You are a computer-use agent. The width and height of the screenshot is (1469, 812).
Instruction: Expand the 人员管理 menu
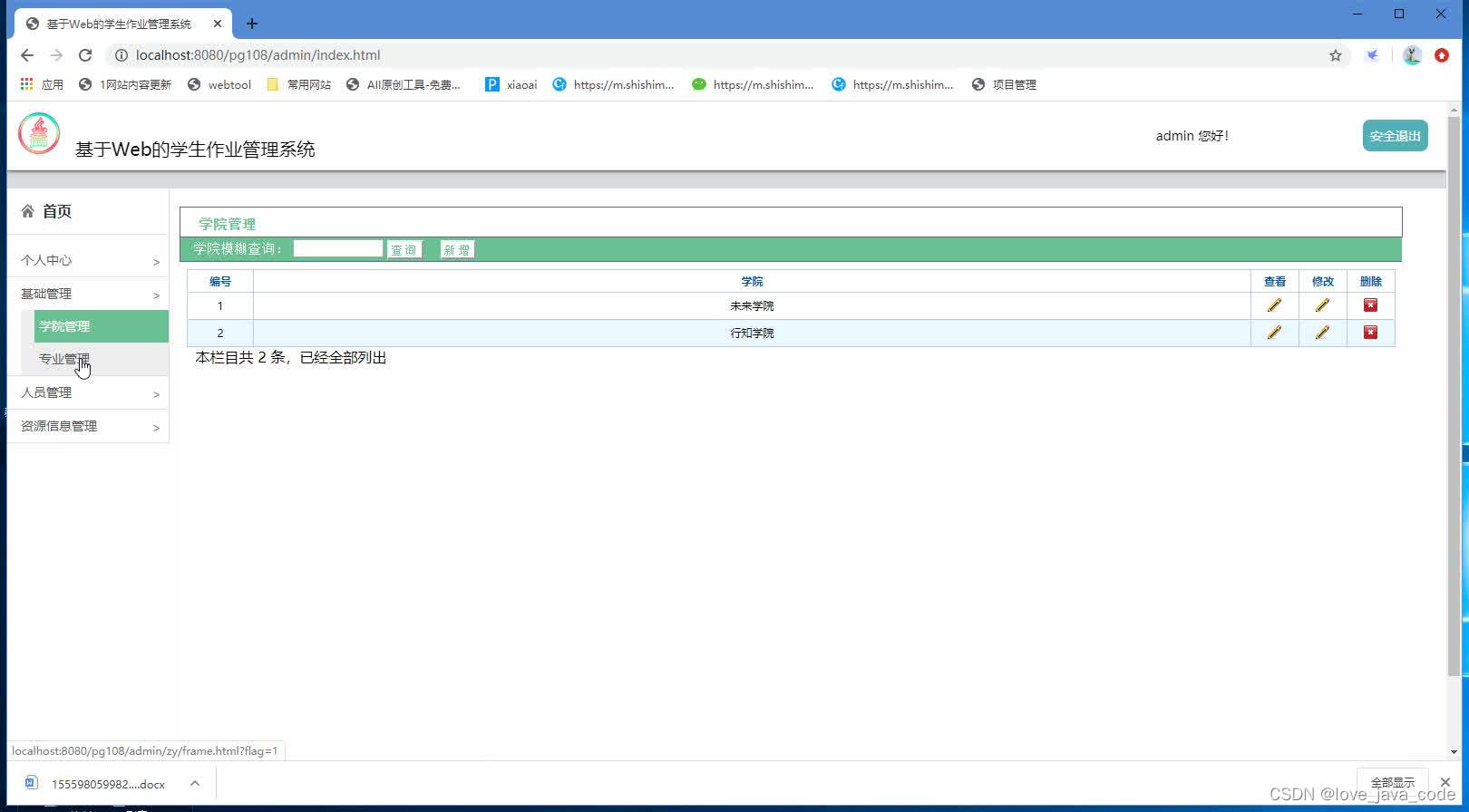click(x=88, y=392)
